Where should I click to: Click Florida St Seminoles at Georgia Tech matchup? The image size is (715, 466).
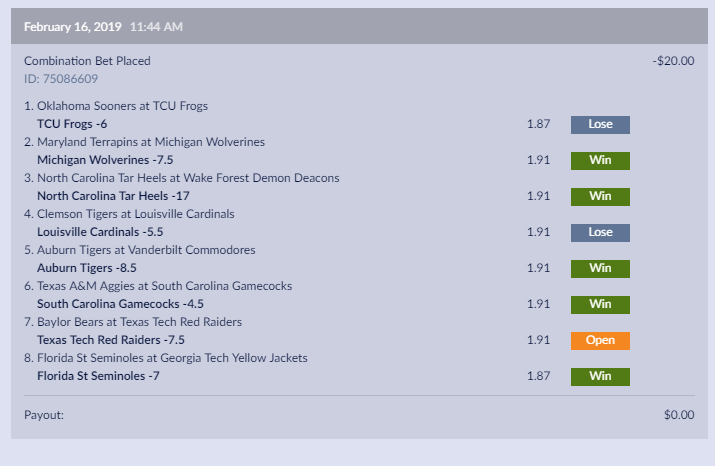tap(165, 358)
